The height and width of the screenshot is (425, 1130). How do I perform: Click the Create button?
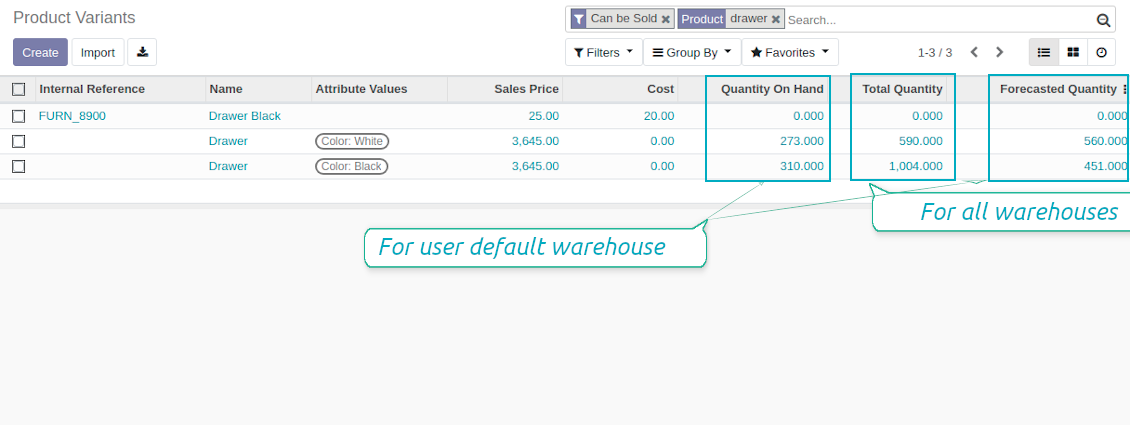tap(40, 52)
